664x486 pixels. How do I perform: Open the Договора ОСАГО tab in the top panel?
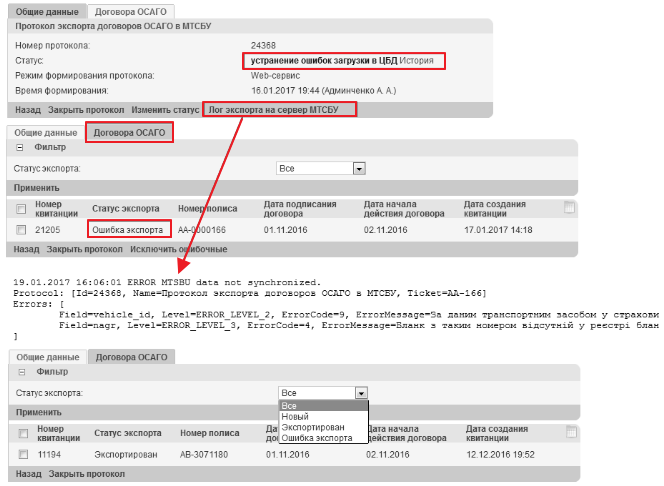[130, 11]
